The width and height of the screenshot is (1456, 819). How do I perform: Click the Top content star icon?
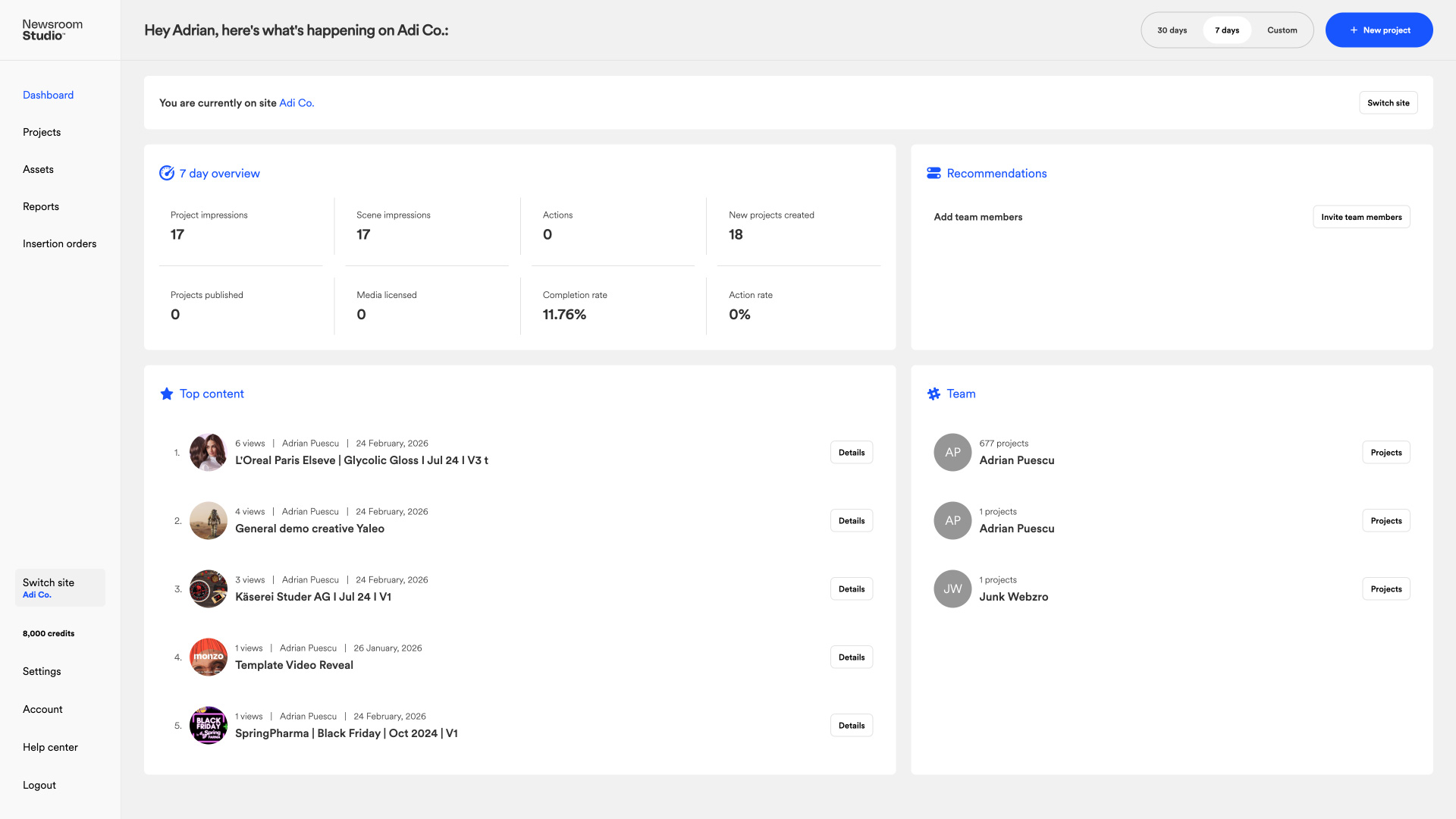click(x=167, y=394)
